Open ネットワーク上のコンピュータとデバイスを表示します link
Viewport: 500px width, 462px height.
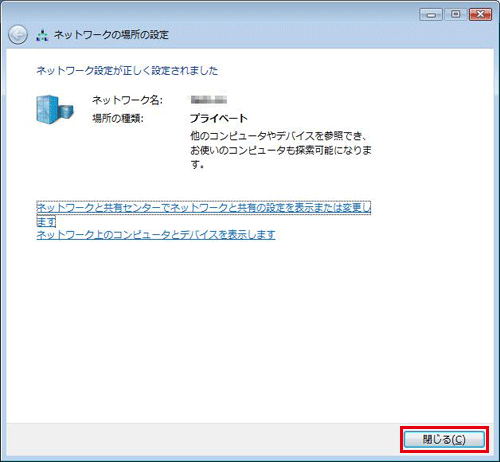156,235
